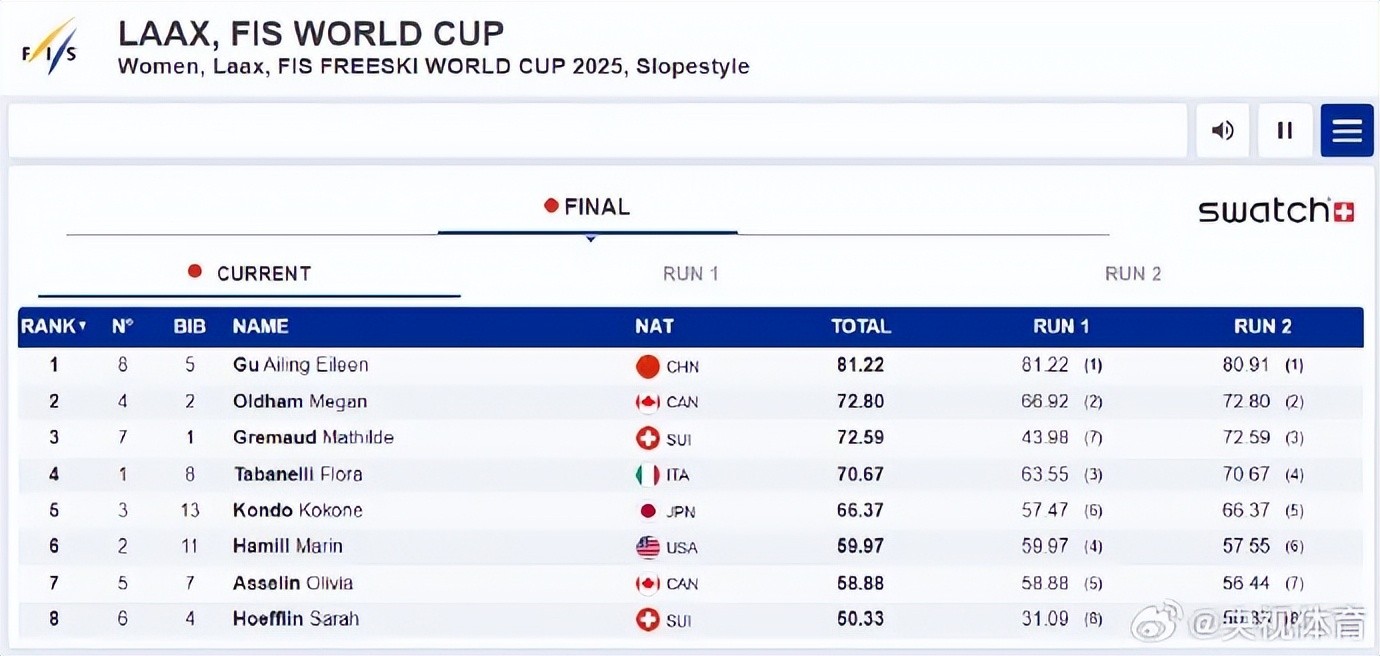Click the USA flag beside Hamill Marin
This screenshot has width=1380, height=656.
coord(648,547)
